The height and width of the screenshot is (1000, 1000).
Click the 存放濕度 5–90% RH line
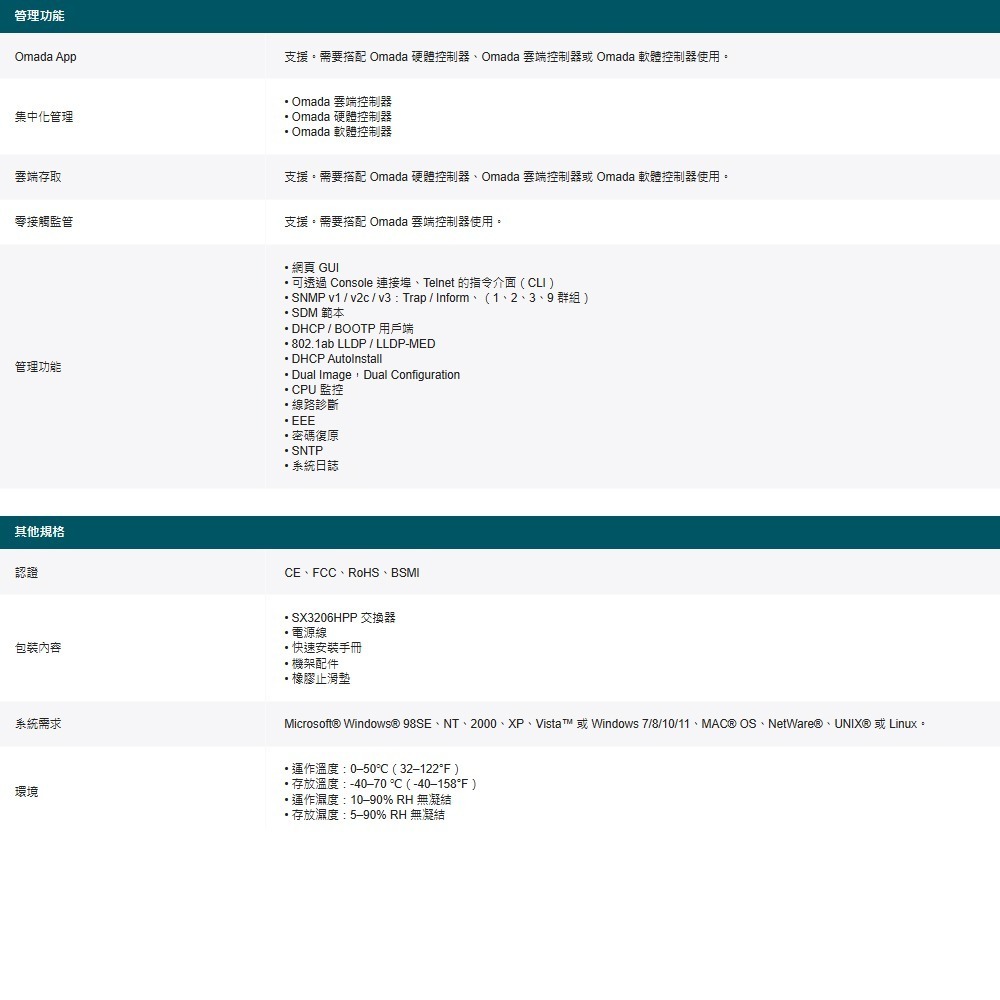[x=365, y=815]
